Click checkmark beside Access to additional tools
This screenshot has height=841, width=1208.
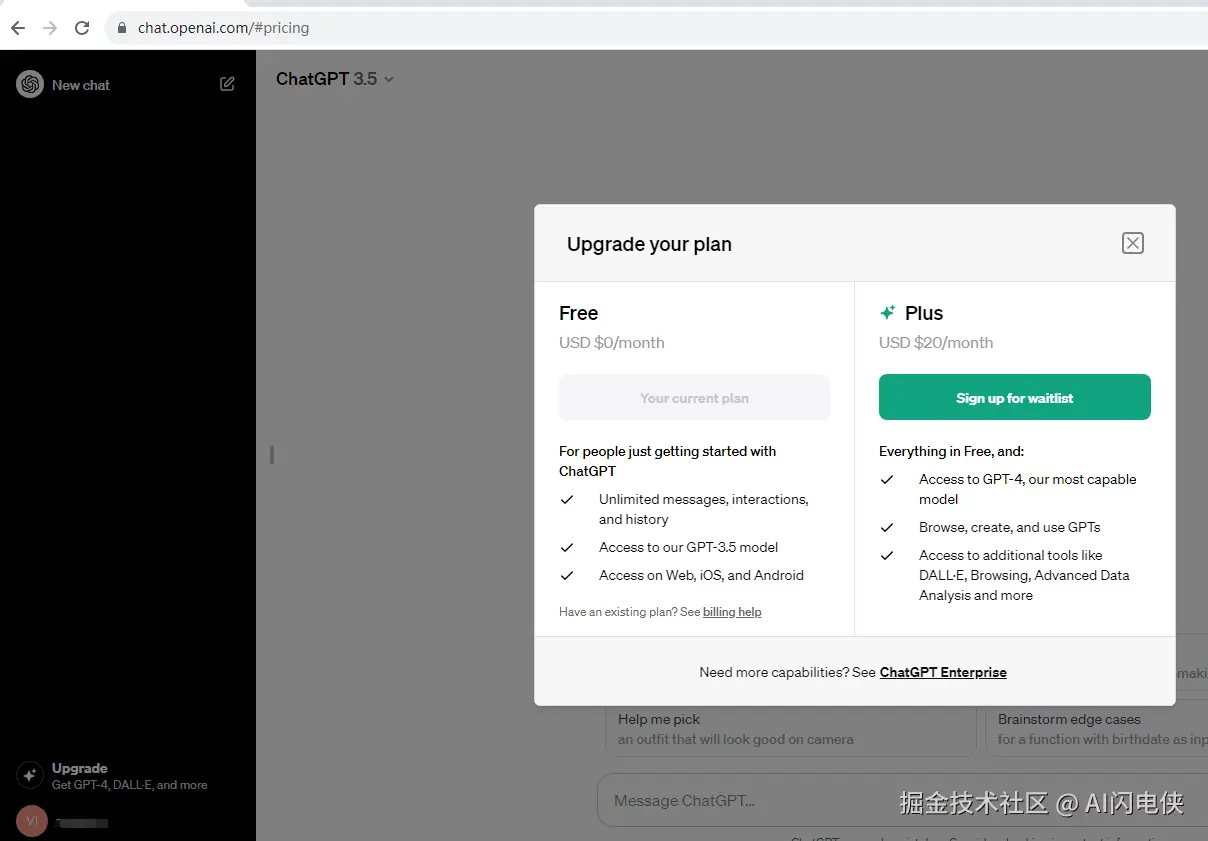tap(887, 555)
